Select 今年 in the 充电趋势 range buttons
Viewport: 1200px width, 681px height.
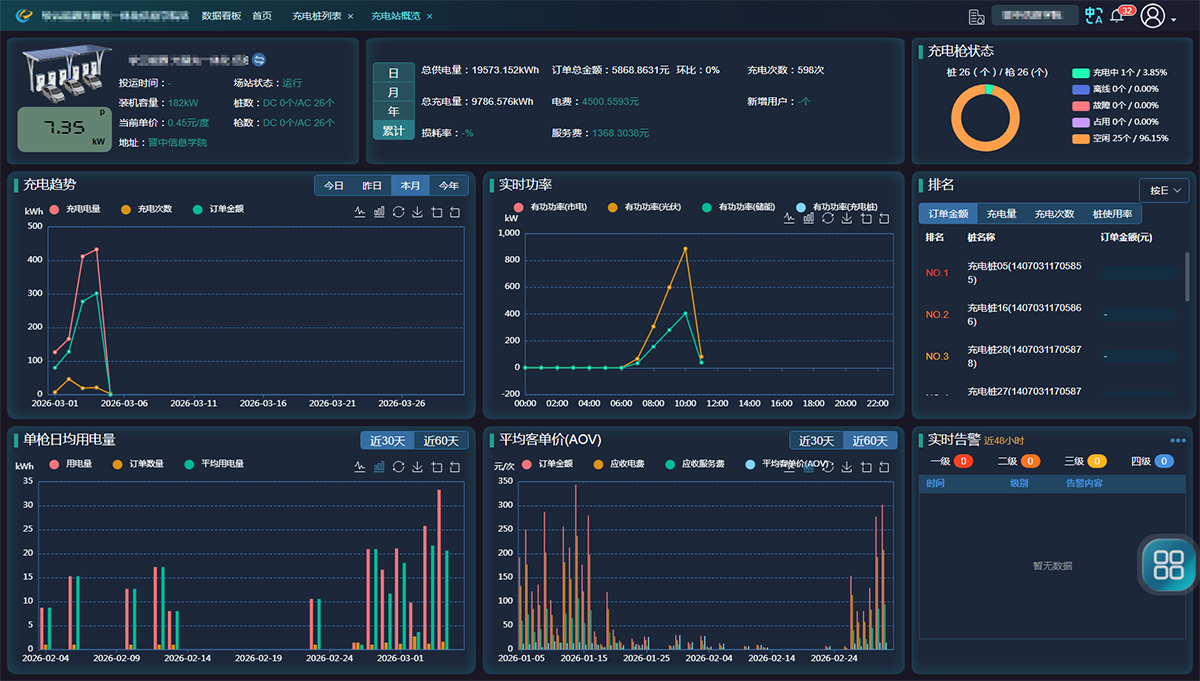[x=449, y=186]
